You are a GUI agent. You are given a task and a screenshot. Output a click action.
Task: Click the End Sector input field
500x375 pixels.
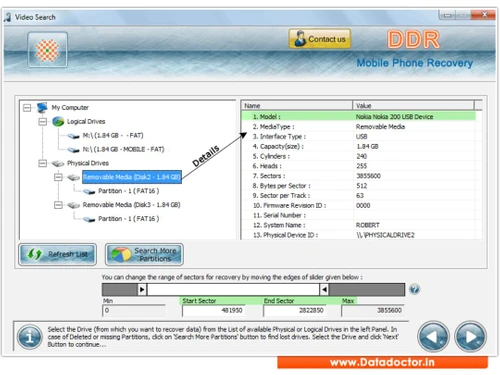click(x=294, y=310)
